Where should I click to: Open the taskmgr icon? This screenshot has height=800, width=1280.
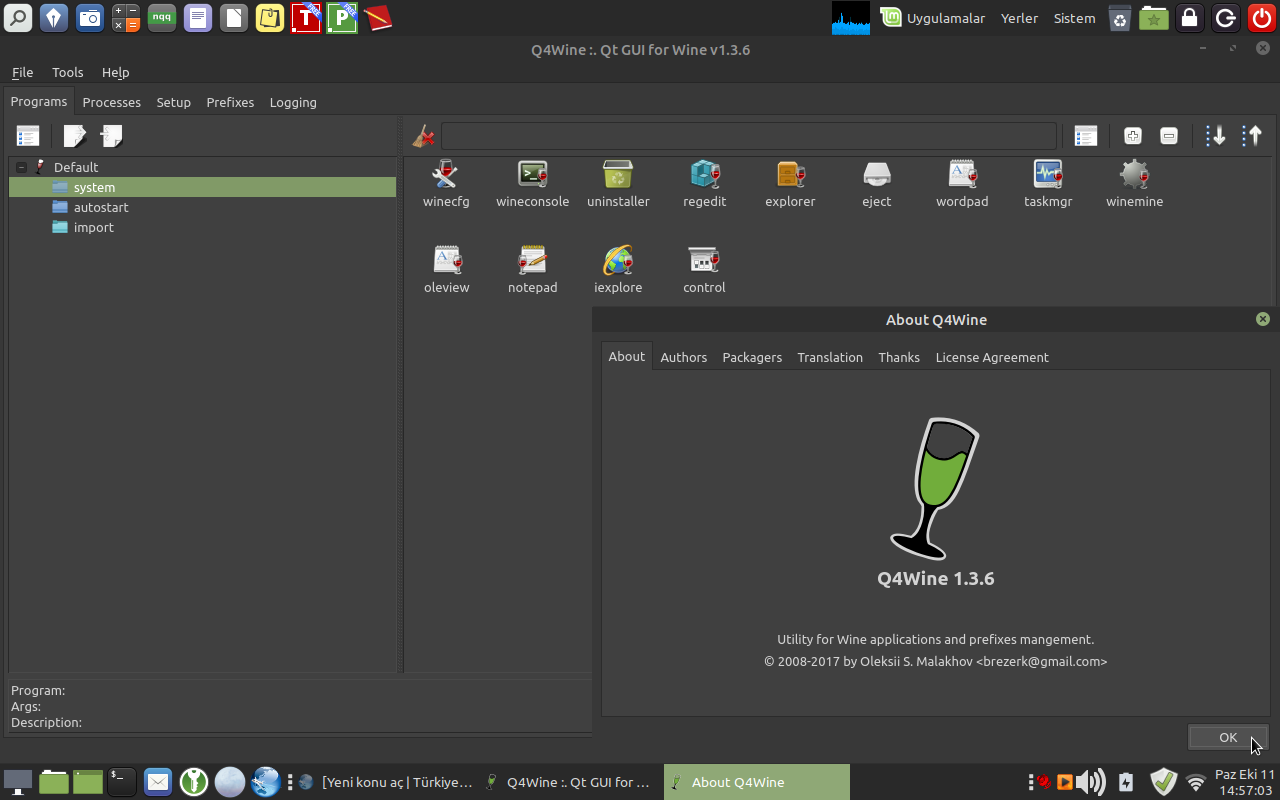(1048, 184)
